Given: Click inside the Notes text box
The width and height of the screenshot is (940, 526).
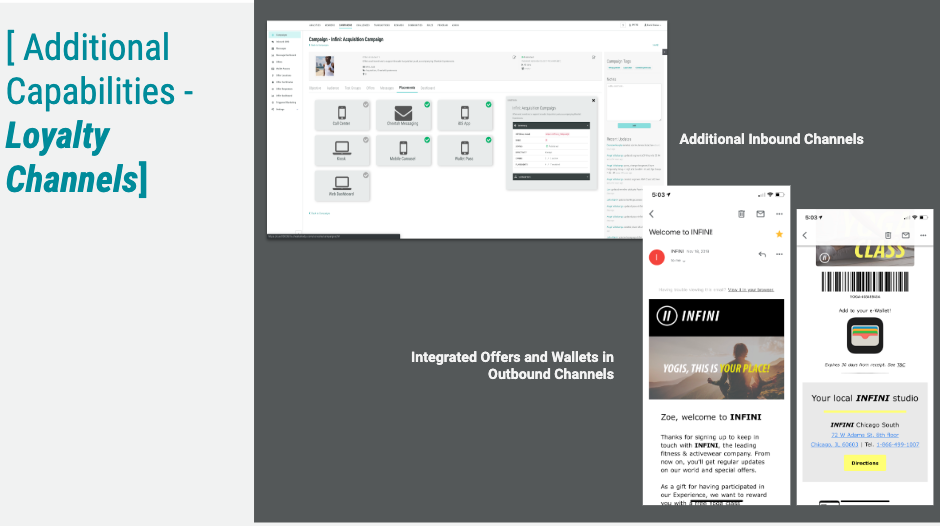Looking at the screenshot, I should point(634,101).
